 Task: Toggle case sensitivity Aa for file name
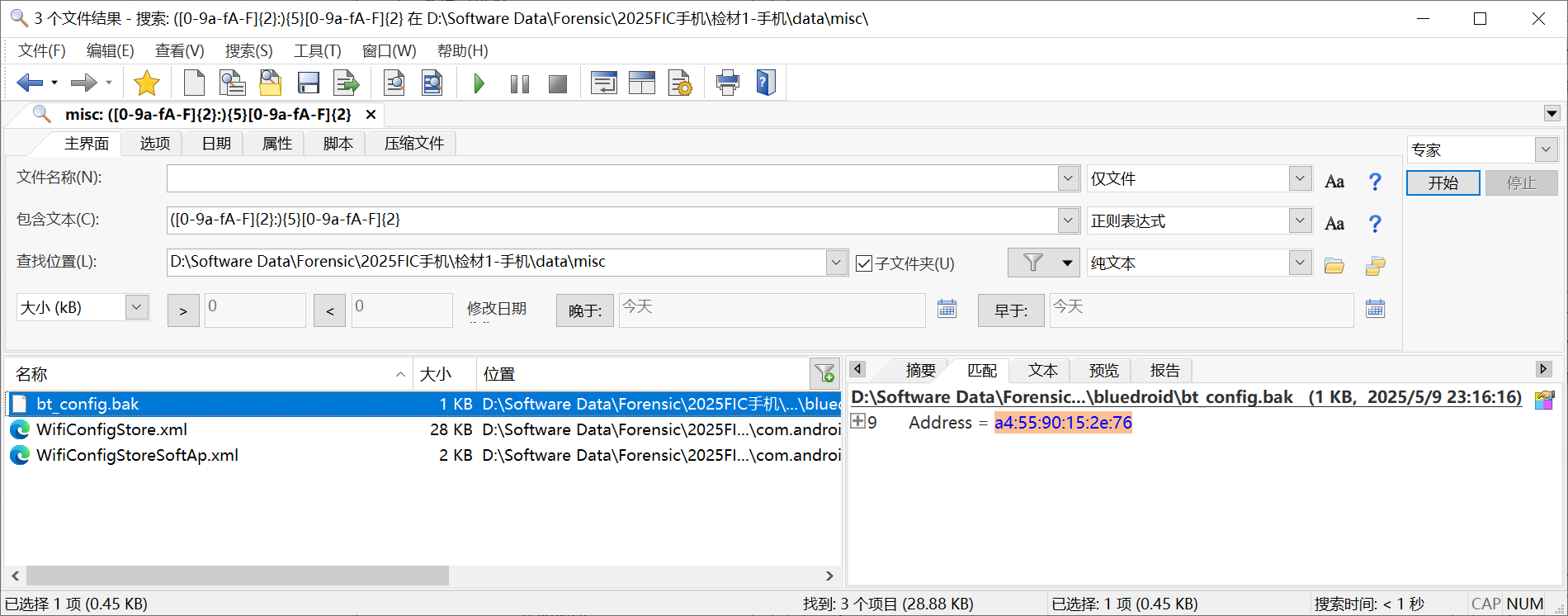[1334, 182]
